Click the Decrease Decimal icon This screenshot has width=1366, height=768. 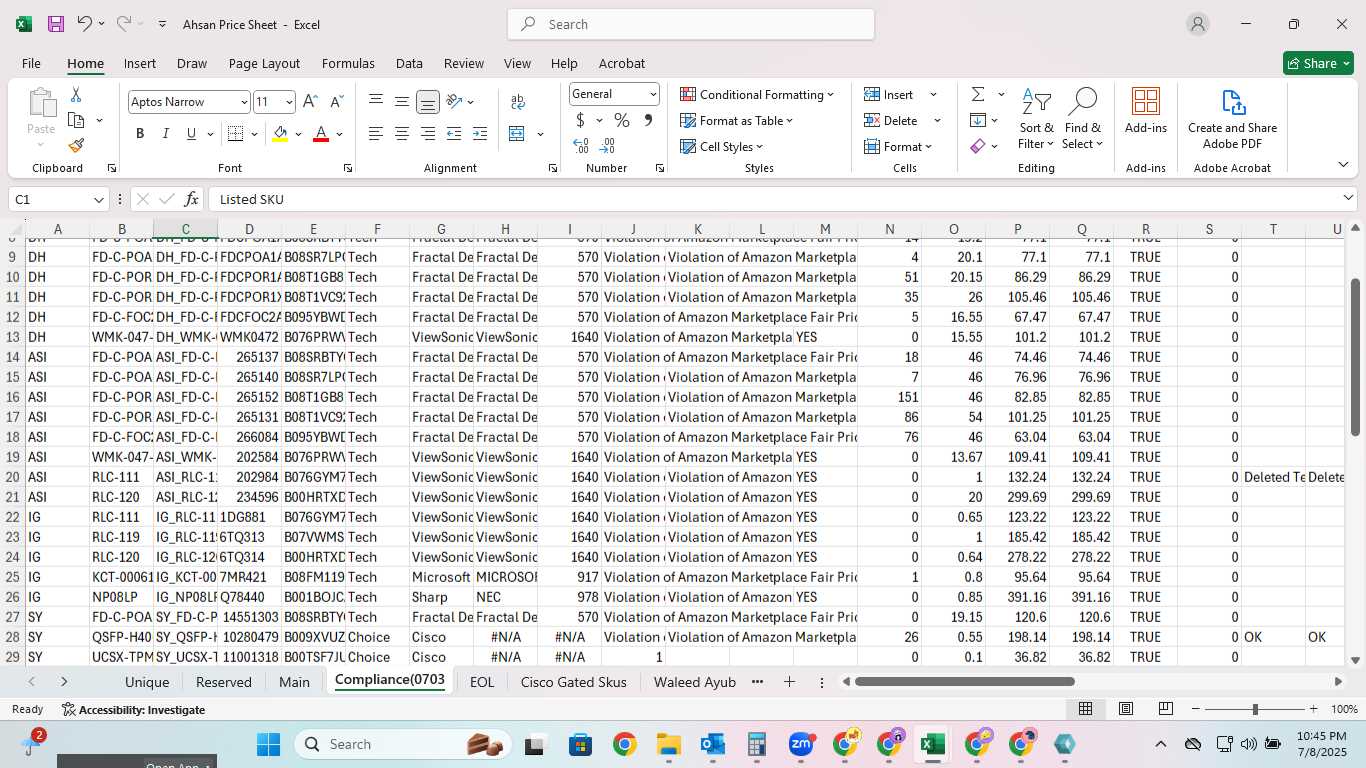click(x=607, y=146)
